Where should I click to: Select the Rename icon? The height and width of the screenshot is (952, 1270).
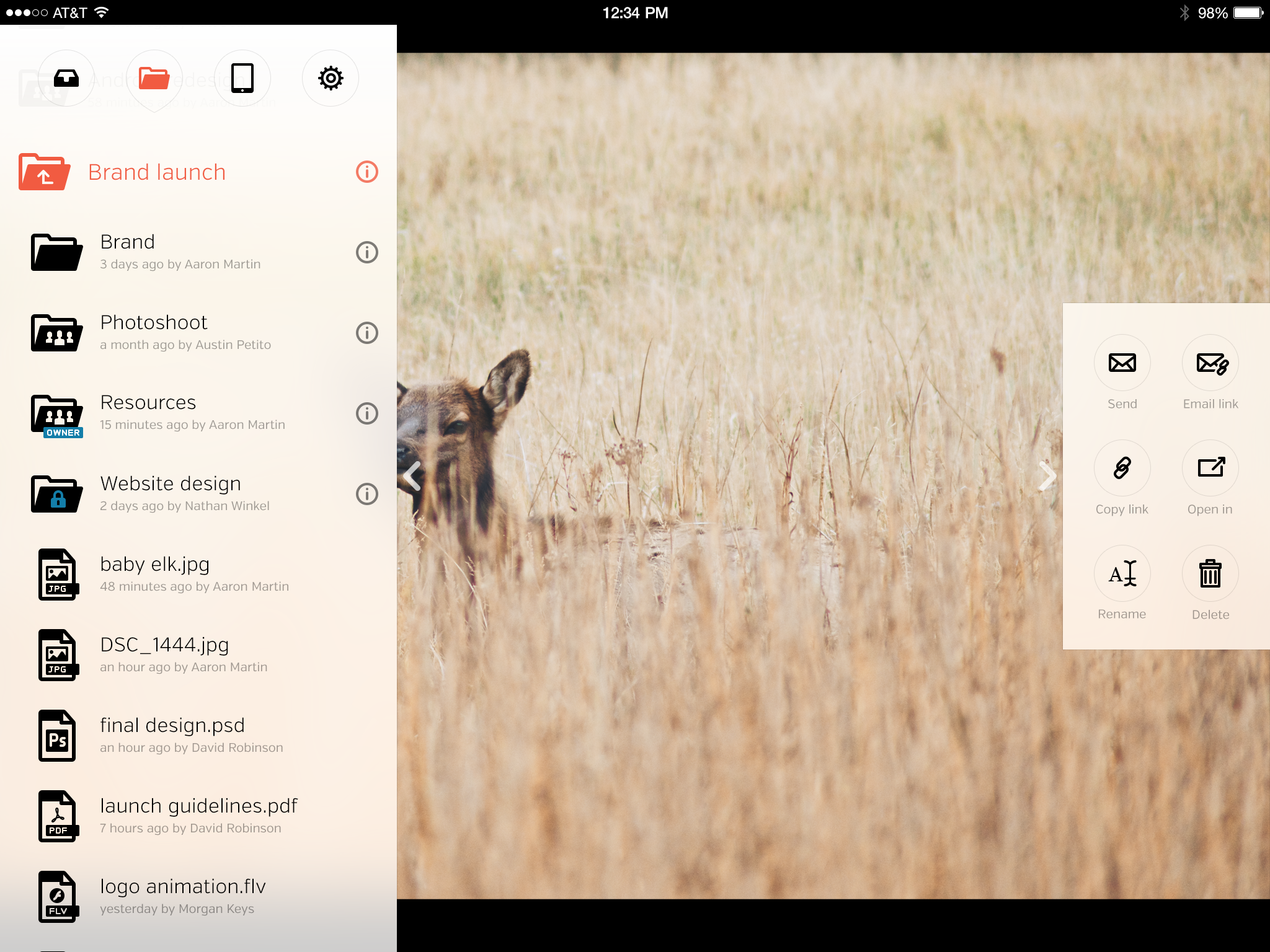point(1122,573)
